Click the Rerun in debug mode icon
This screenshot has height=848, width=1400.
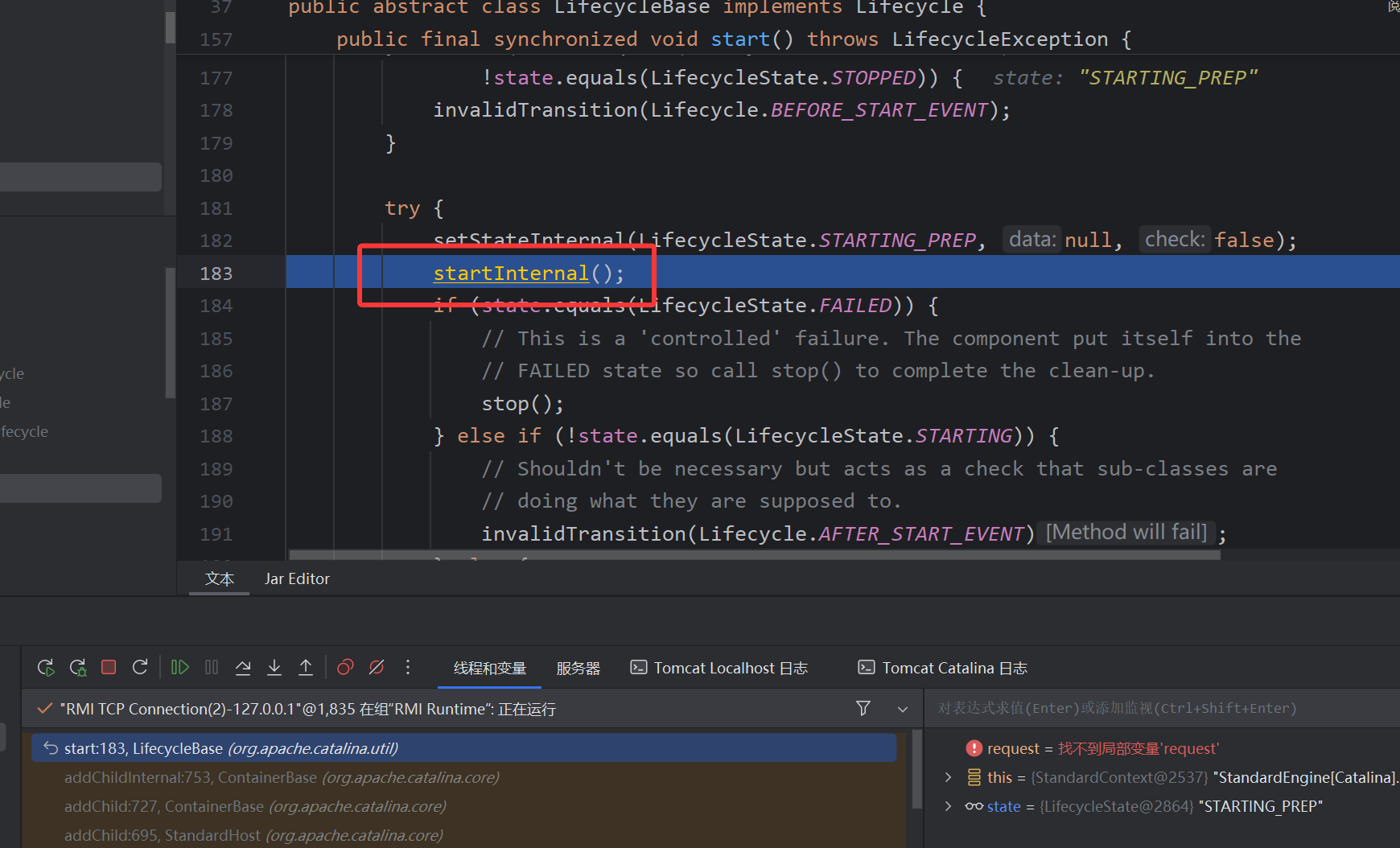78,668
